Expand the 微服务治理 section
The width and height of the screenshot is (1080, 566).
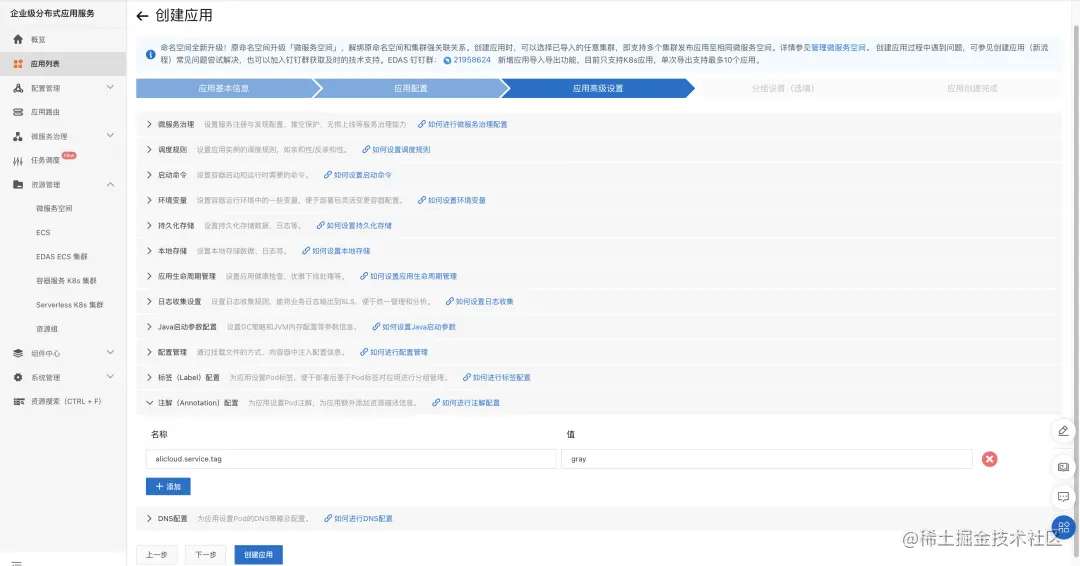(x=149, y=124)
